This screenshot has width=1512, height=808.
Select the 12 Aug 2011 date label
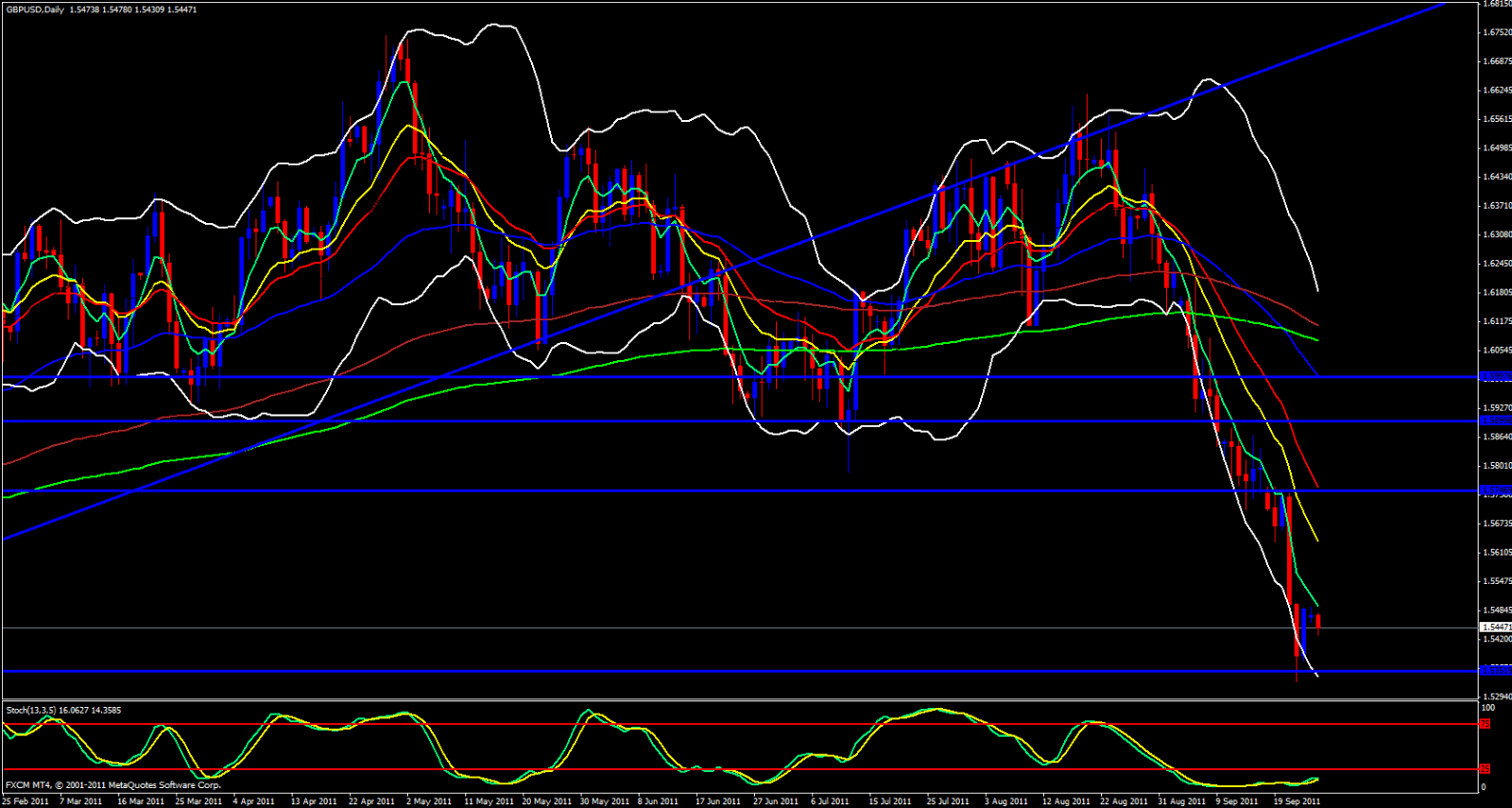(x=1066, y=801)
